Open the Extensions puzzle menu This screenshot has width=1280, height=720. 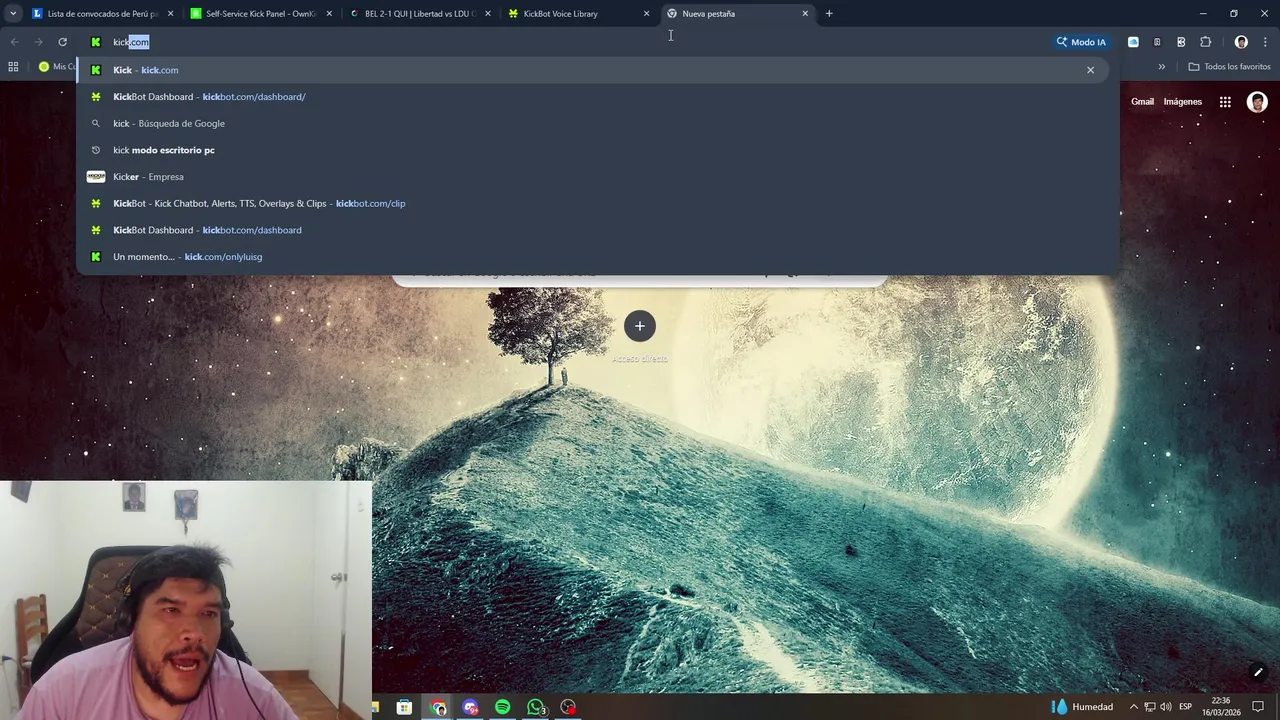point(1205,42)
